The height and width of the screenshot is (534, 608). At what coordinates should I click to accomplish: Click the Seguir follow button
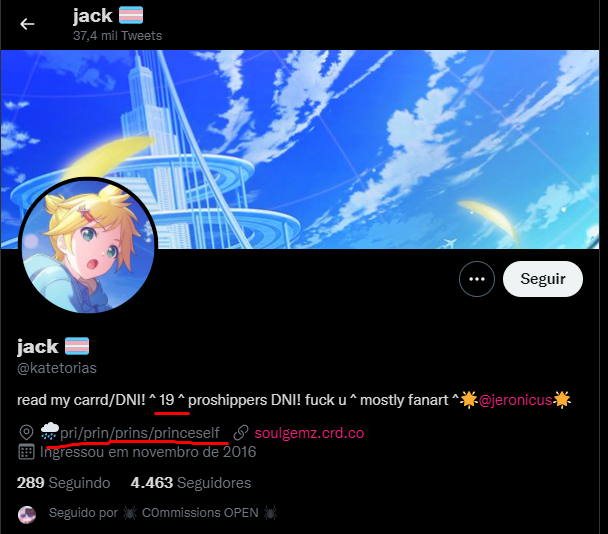point(542,279)
